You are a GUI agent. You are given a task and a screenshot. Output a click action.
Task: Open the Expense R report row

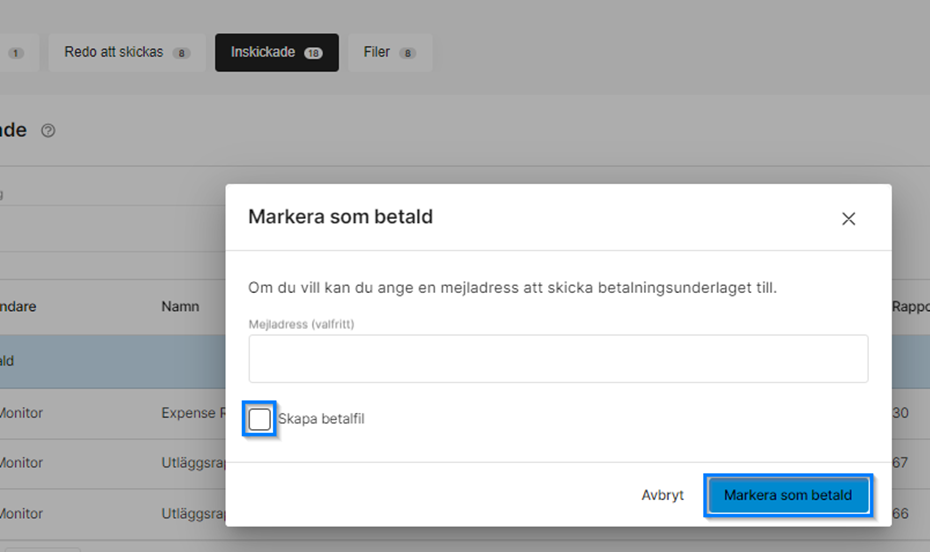point(189,413)
